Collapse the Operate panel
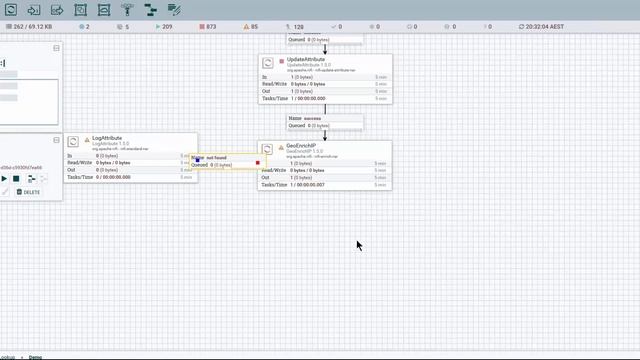640x360 pixels. 56,140
